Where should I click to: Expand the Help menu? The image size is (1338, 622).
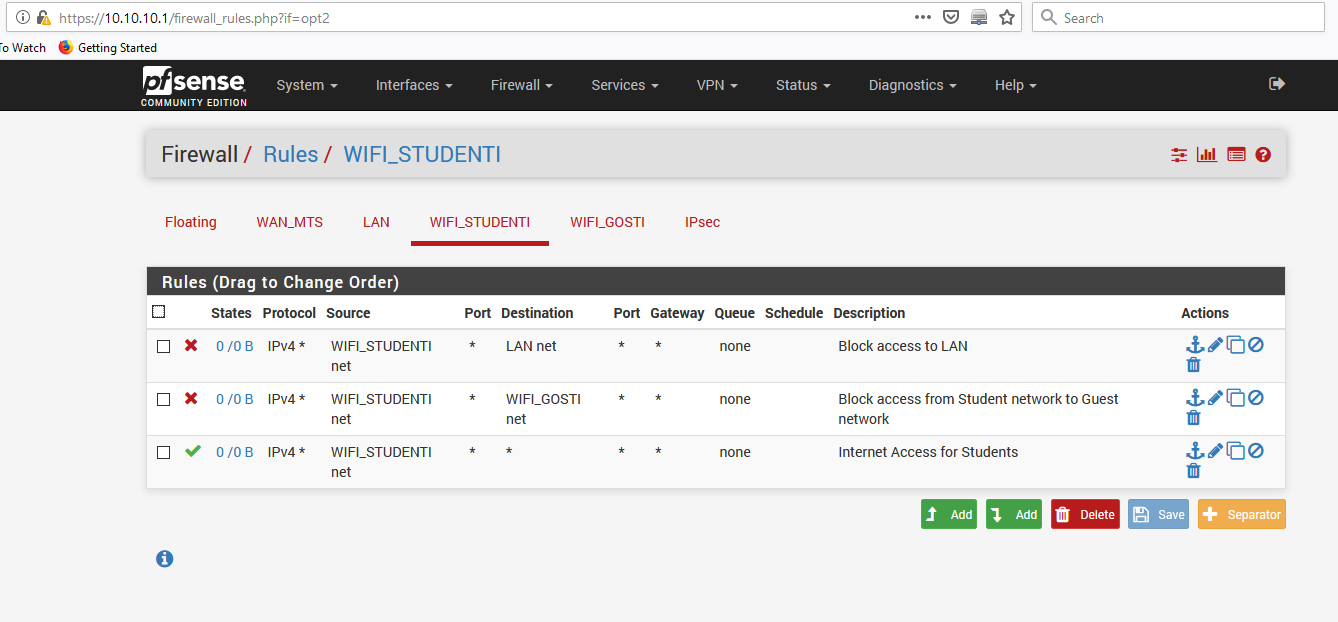1016,85
